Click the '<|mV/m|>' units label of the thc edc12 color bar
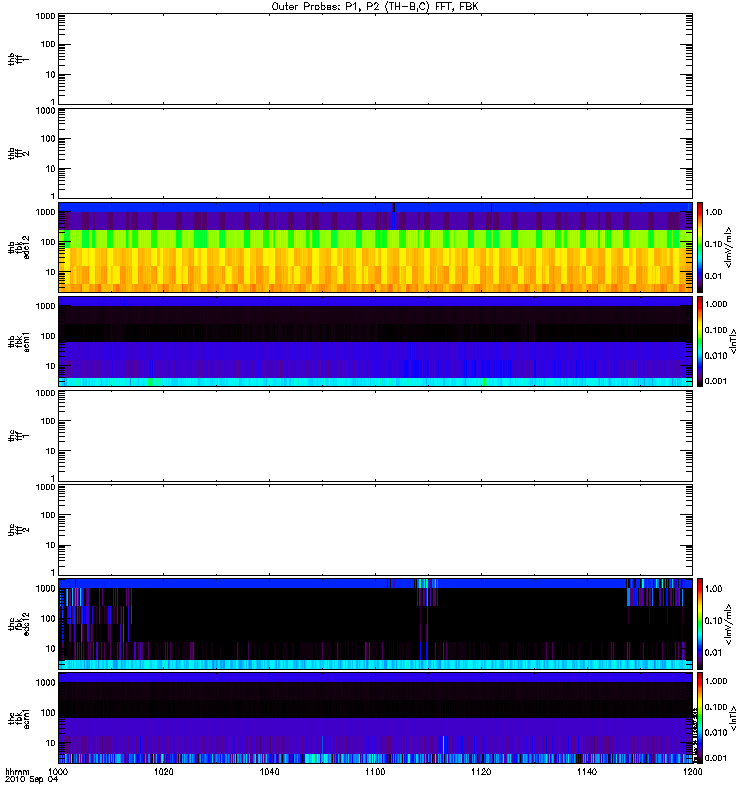 coord(729,624)
